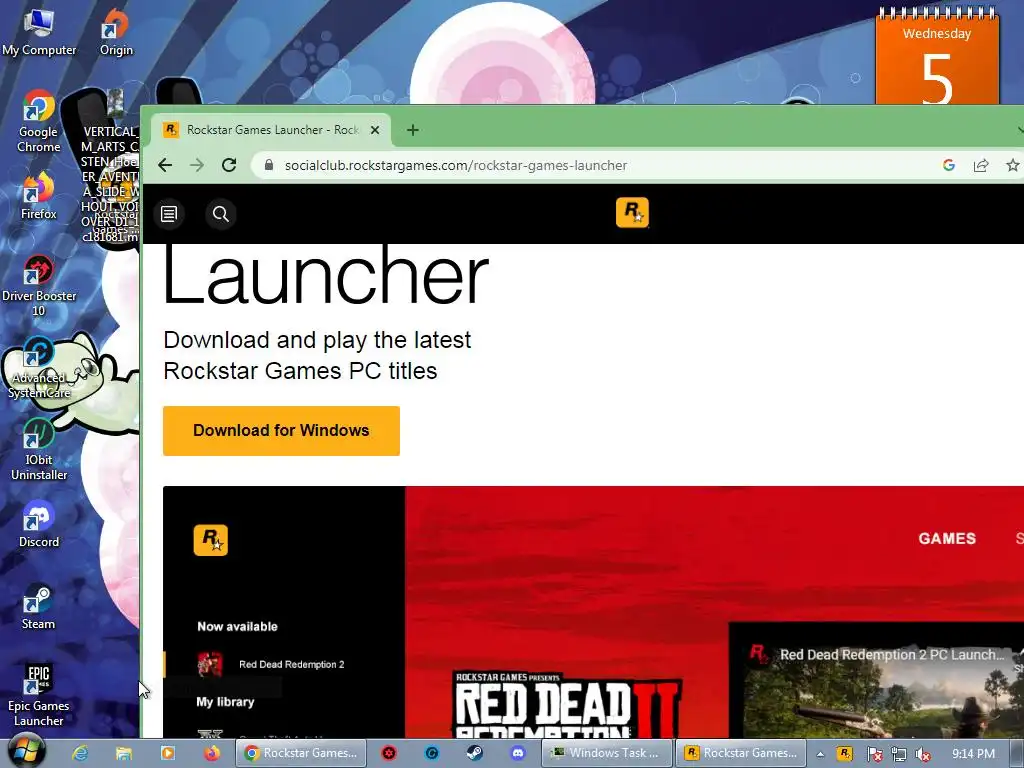
Task: Open Steam from the taskbar
Action: (475, 753)
